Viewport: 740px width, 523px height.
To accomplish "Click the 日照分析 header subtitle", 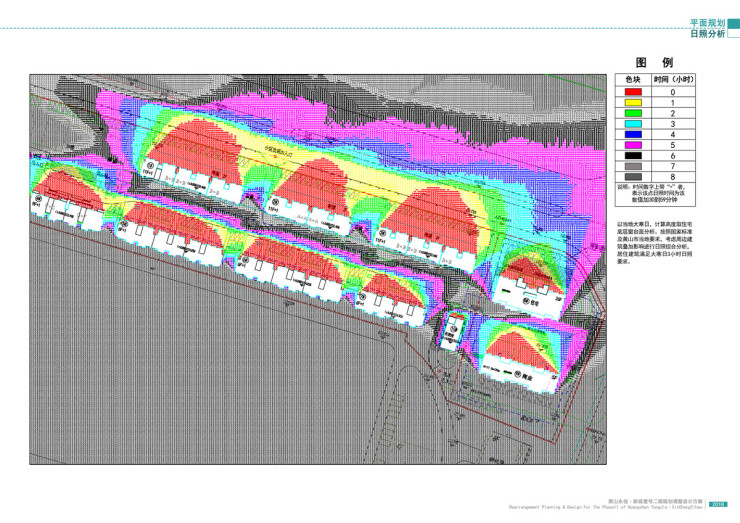I will click(707, 33).
